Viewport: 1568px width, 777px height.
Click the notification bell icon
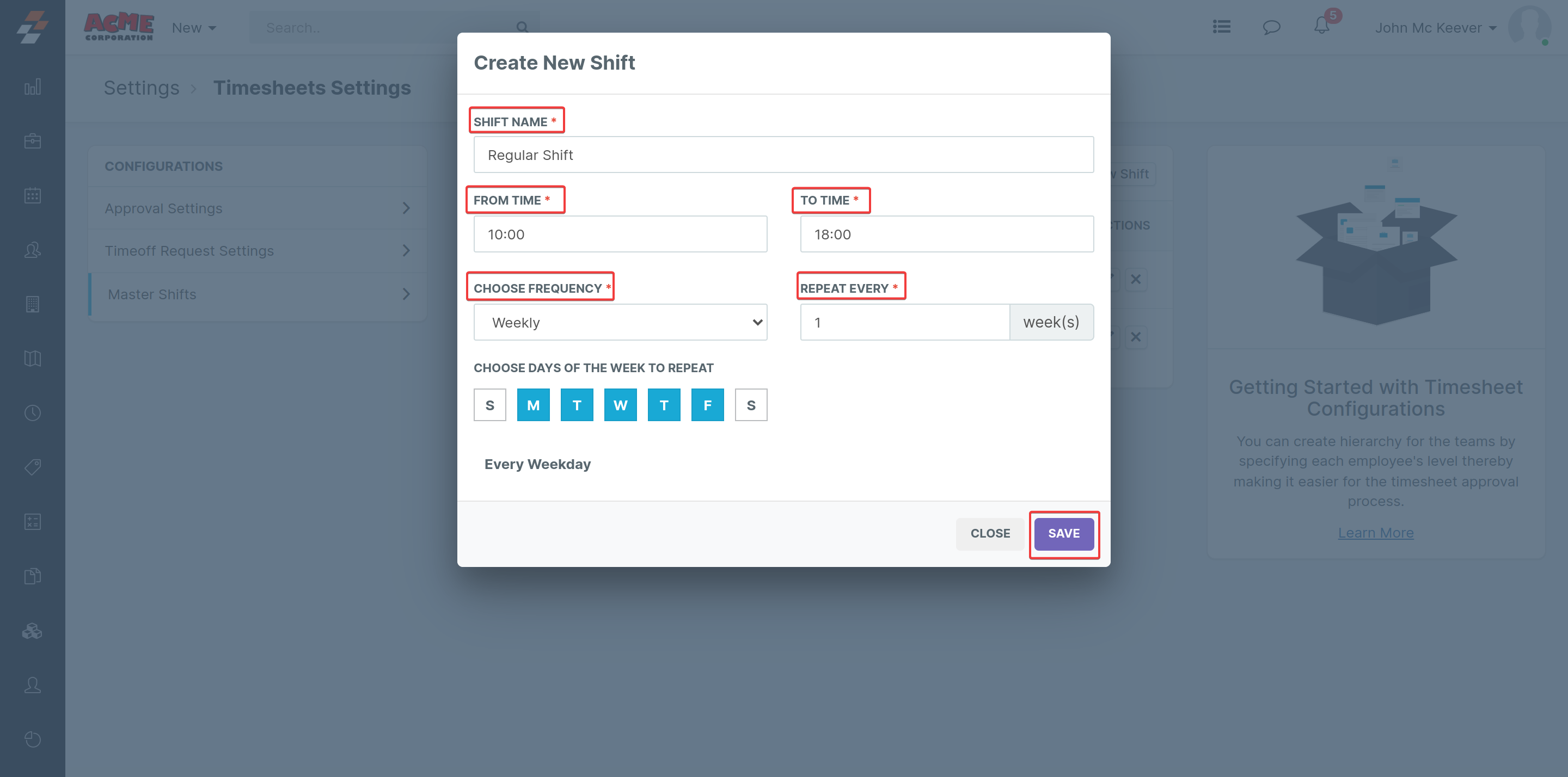click(x=1321, y=26)
